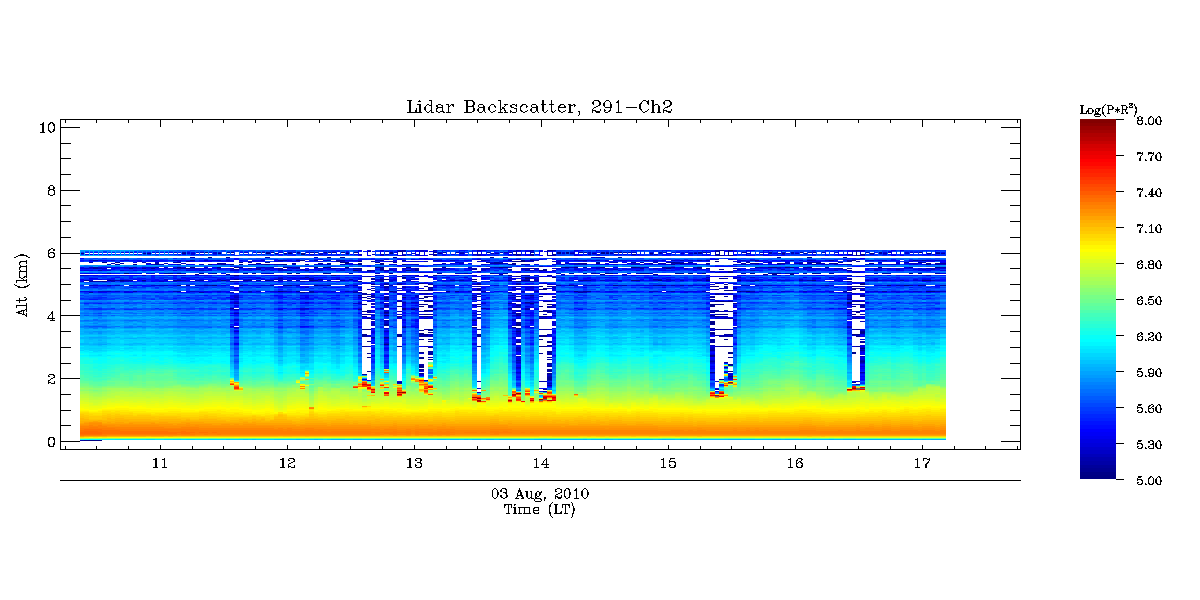The width and height of the screenshot is (1200, 600).
Task: Click the y-axis tick label 10
Action: [x=45, y=127]
